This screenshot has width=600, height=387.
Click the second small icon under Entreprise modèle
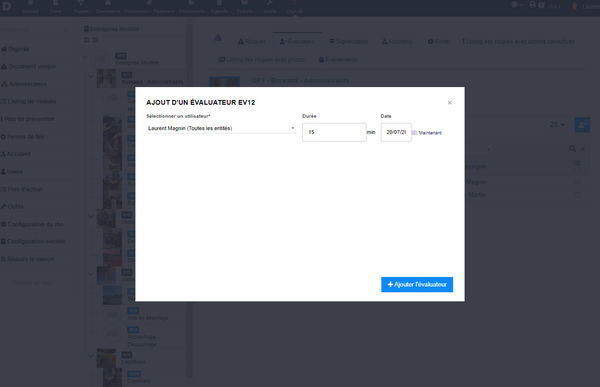96,40
